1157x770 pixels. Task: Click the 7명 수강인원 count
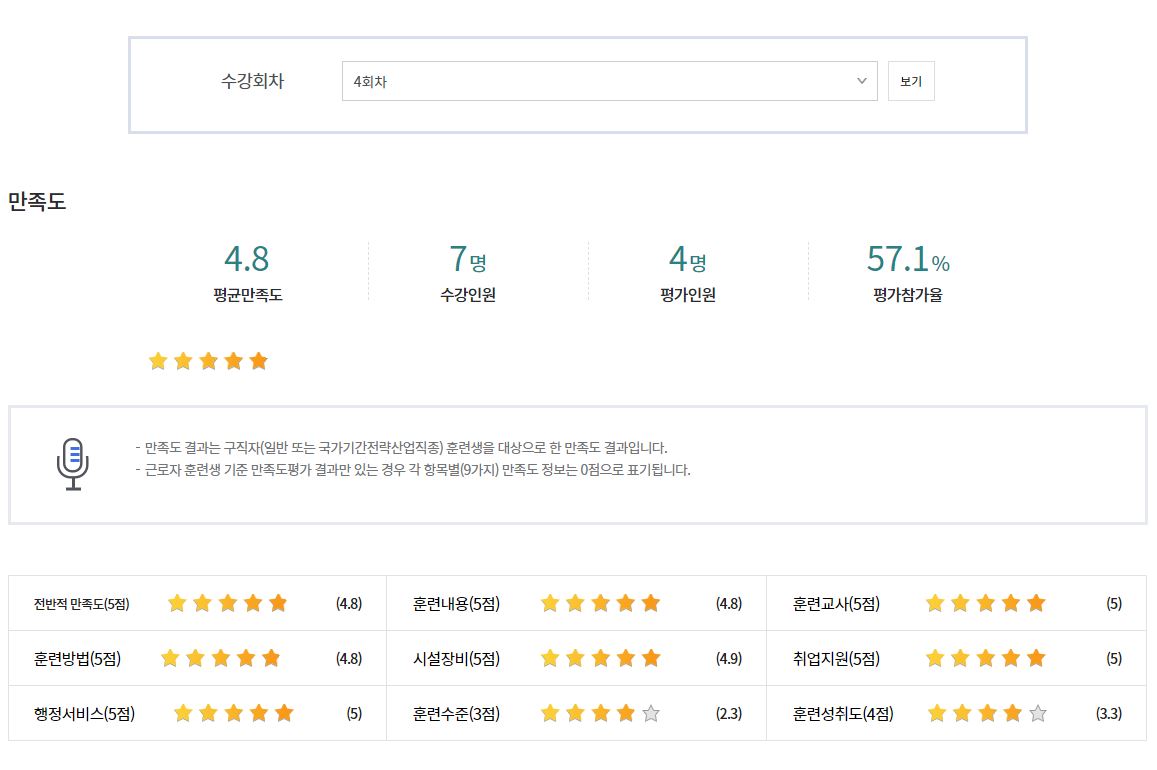pos(467,259)
